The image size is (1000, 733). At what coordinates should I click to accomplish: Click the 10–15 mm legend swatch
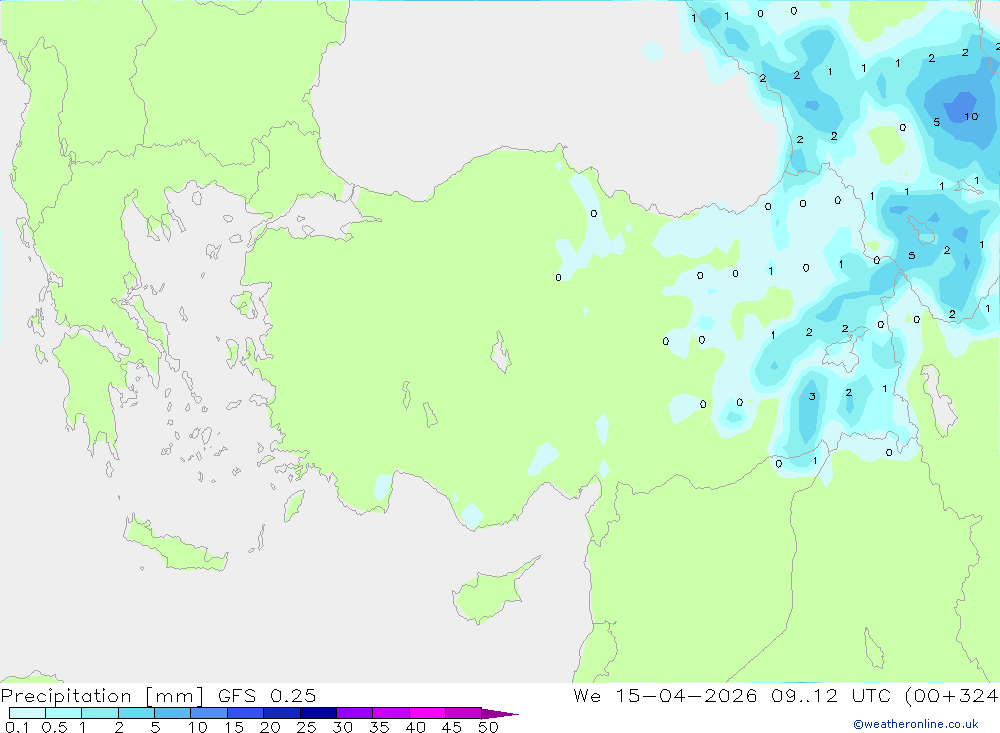[x=209, y=713]
